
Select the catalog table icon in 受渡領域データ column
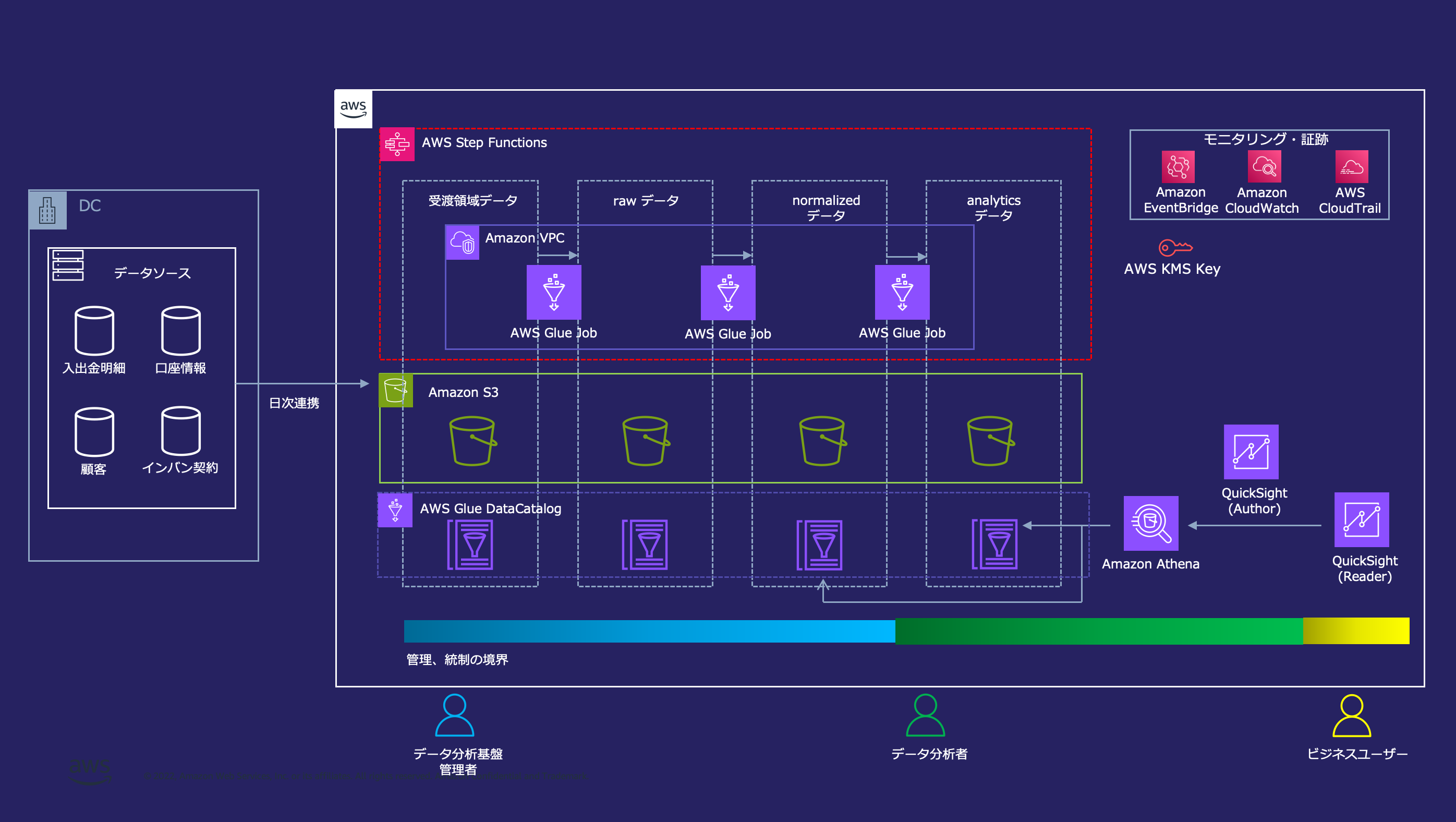click(470, 545)
